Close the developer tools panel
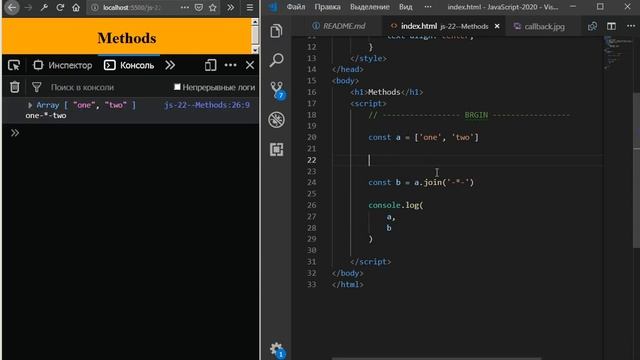The width and height of the screenshot is (640, 360). [x=250, y=65]
